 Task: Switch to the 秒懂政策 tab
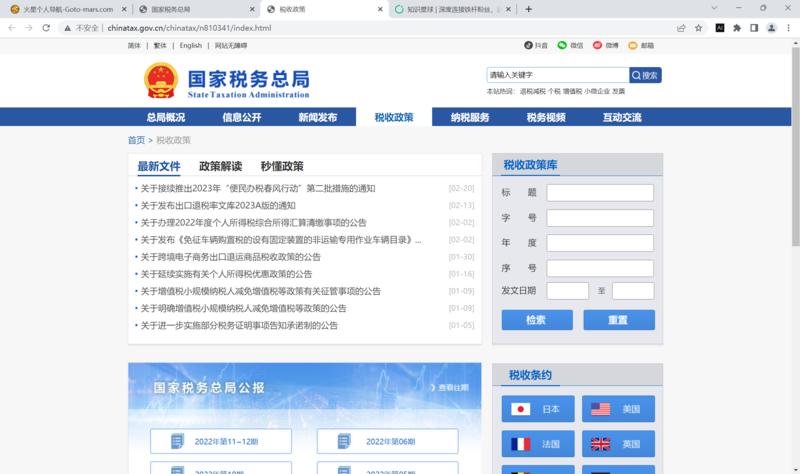click(x=282, y=166)
